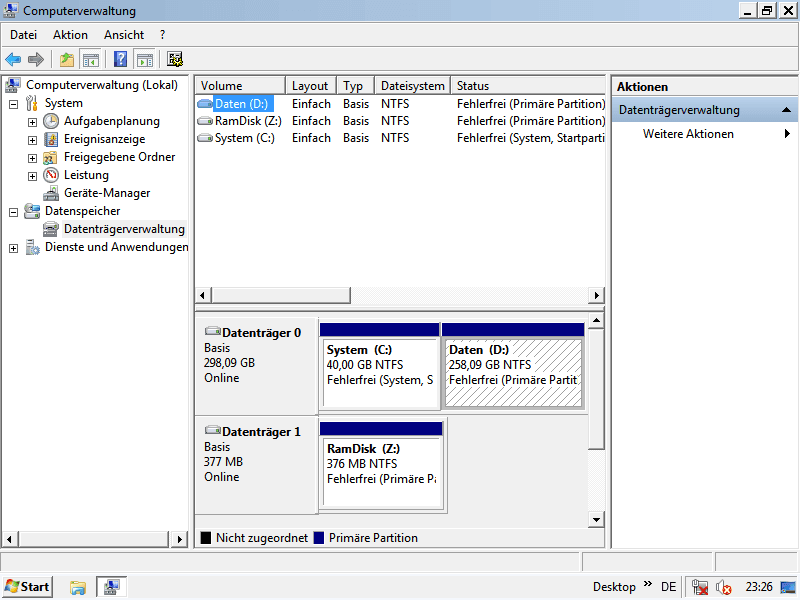The height and width of the screenshot is (600, 800).
Task: Click the Ereignisanzeige icon
Action: coord(51,139)
